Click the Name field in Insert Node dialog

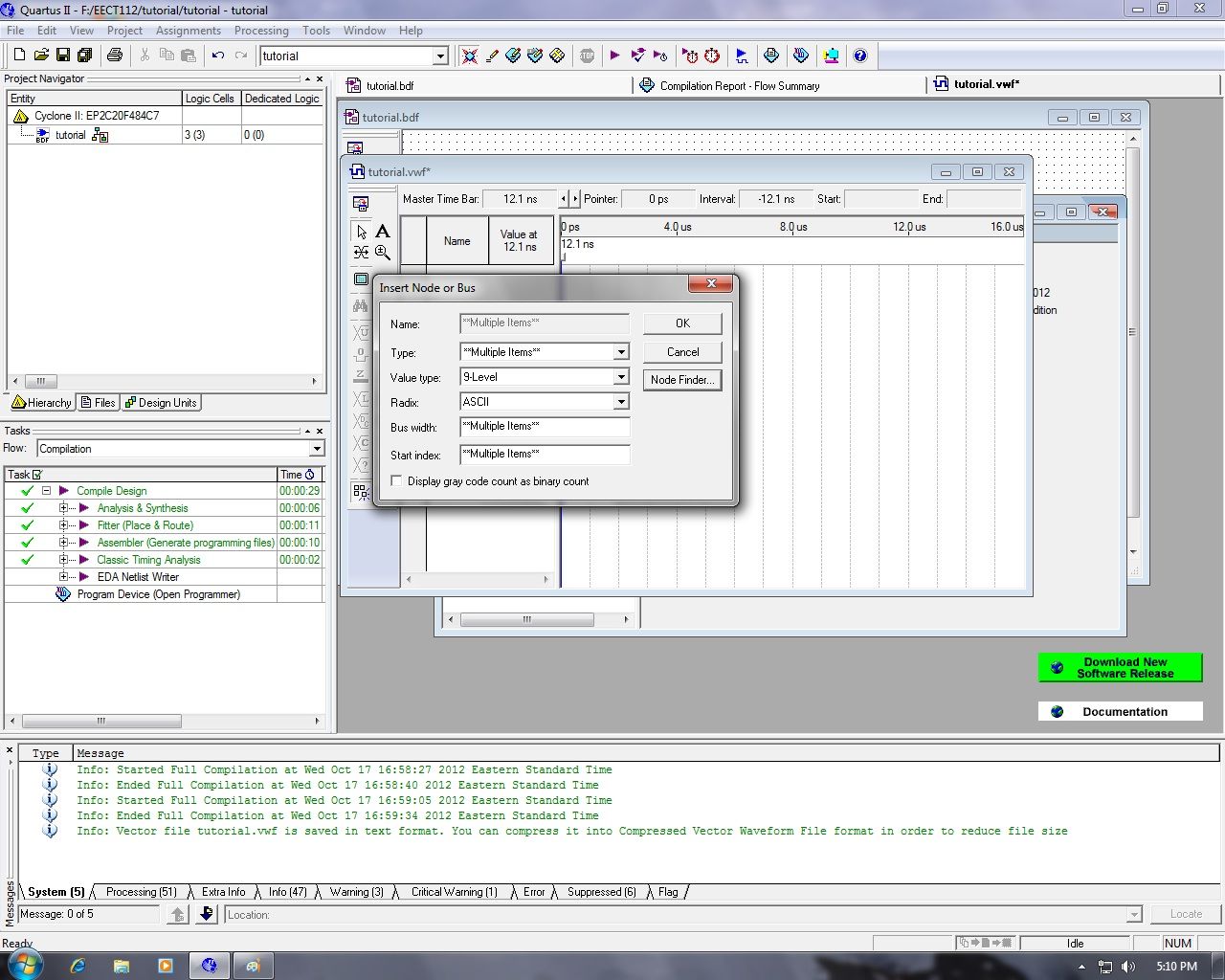pos(544,323)
